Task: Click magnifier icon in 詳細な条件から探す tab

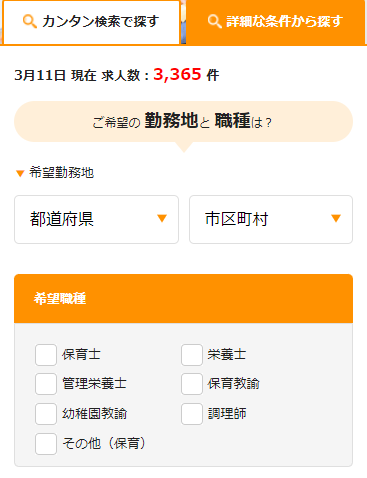Action: coord(215,22)
